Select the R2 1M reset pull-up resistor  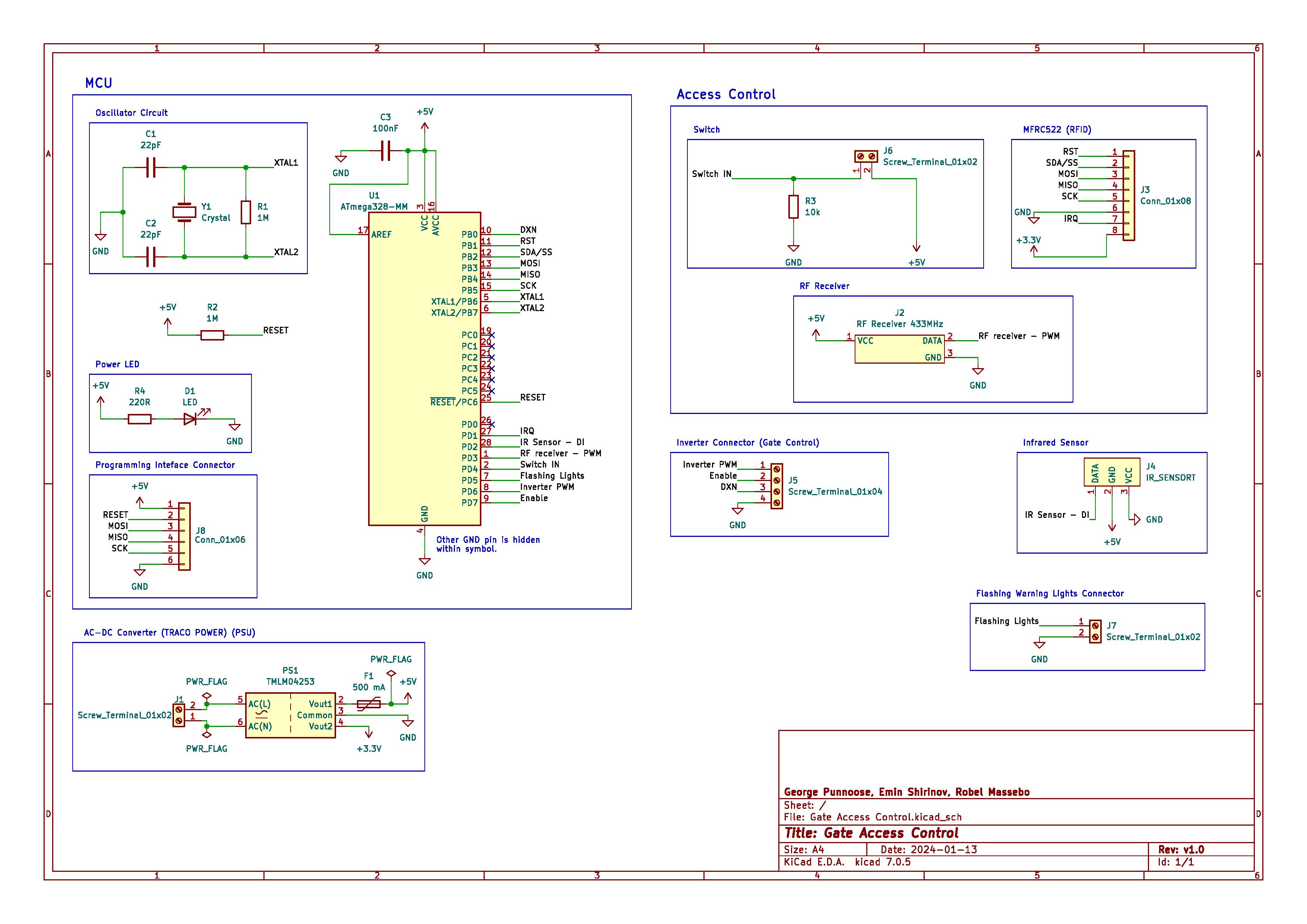tap(212, 335)
